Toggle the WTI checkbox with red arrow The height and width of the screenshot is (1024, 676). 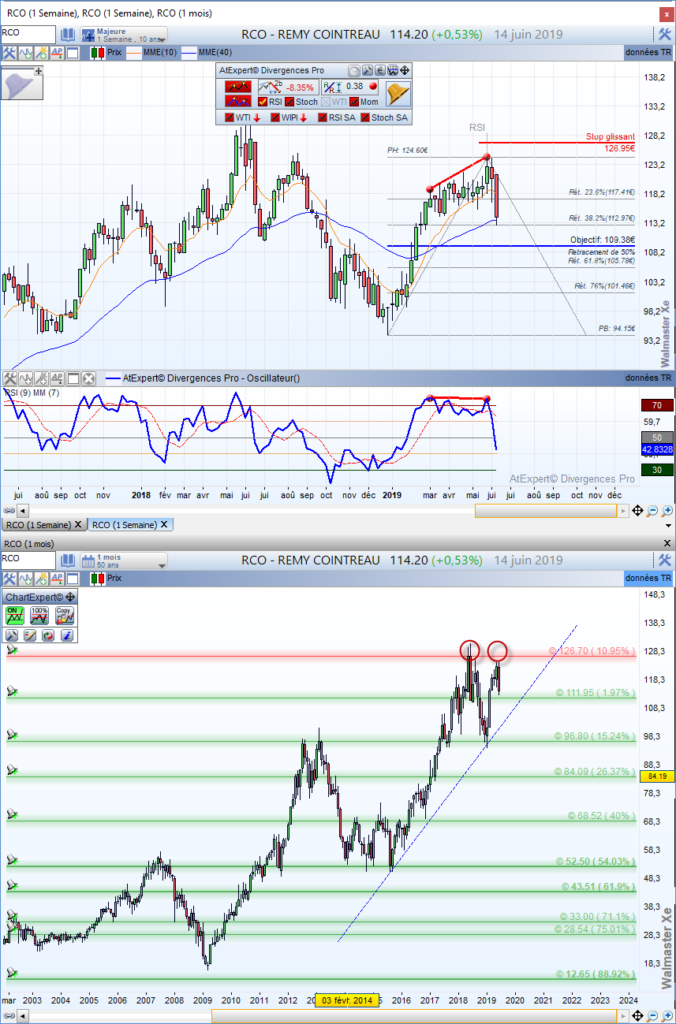(x=229, y=118)
